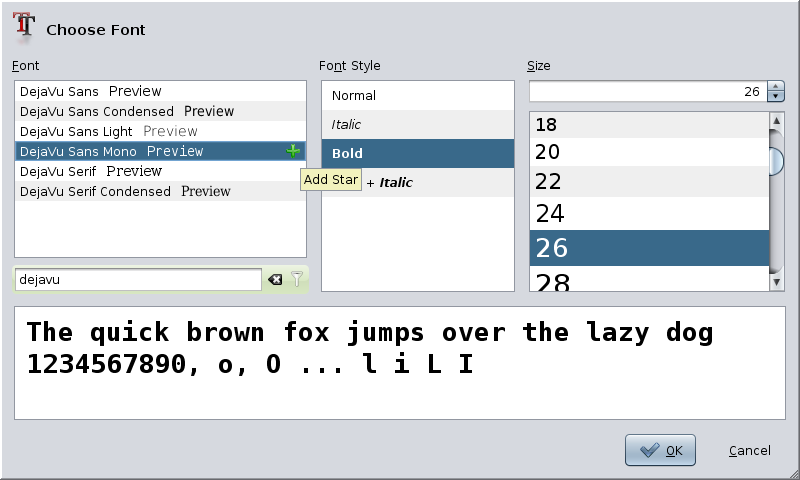
Task: Choose Bold font style
Action: pos(418,153)
